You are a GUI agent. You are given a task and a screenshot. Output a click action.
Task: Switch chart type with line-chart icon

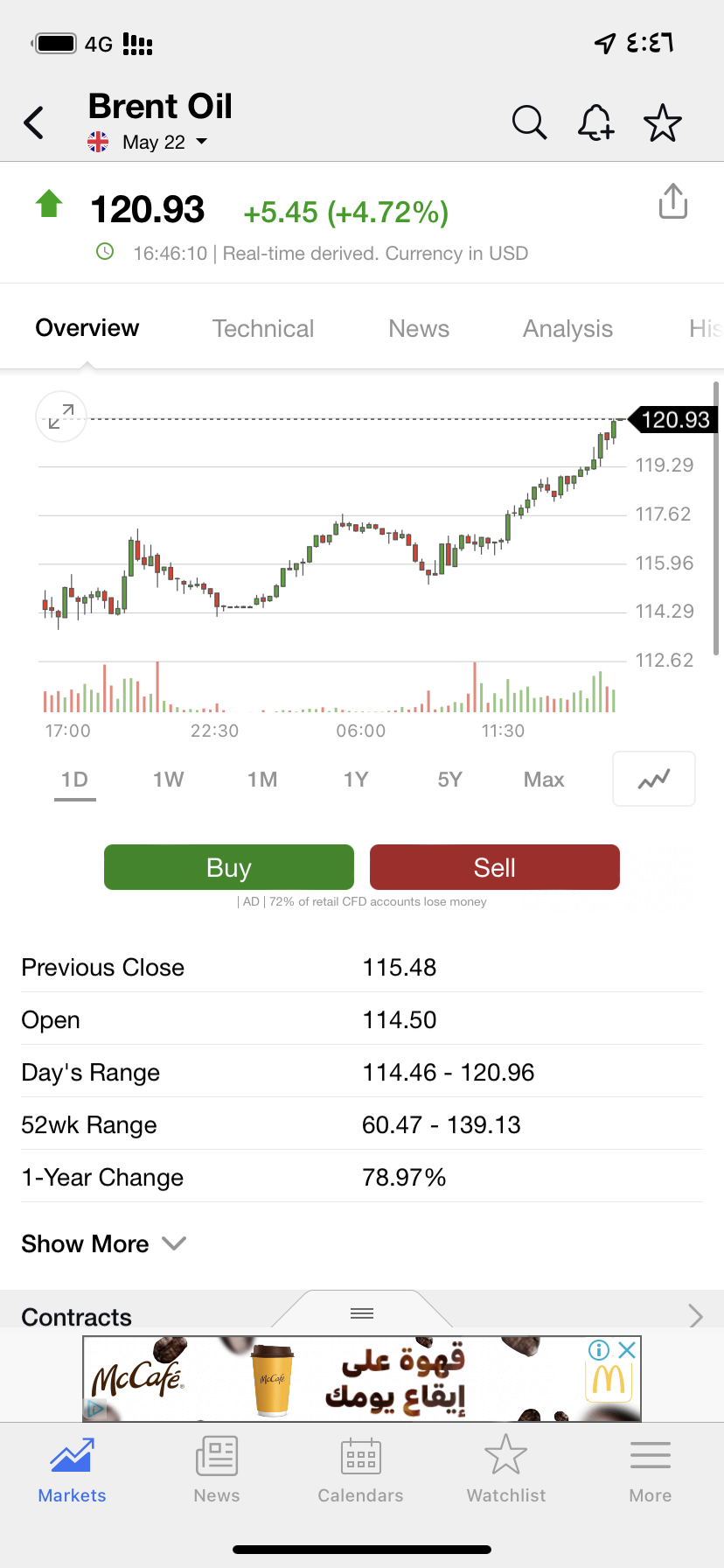tap(654, 779)
